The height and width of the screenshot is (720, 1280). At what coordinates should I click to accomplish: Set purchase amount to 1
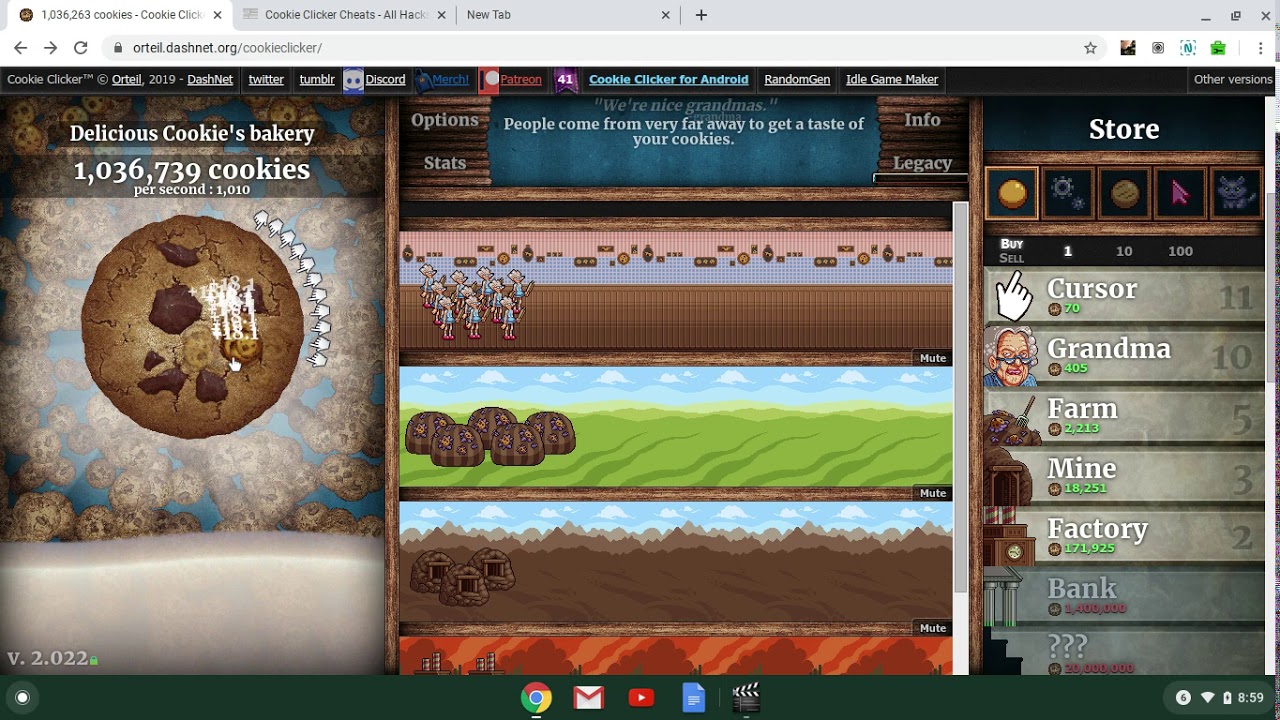click(x=1067, y=251)
